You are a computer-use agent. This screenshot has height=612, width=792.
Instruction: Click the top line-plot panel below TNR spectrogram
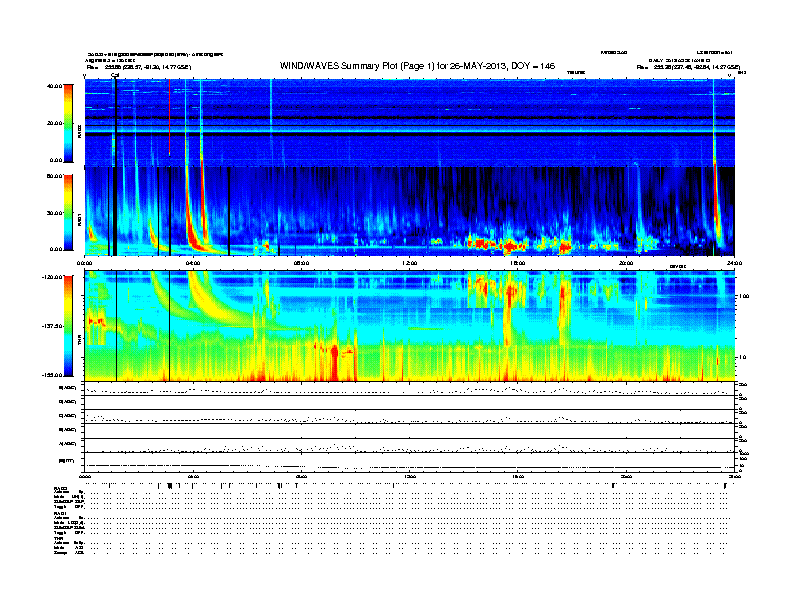click(409, 389)
